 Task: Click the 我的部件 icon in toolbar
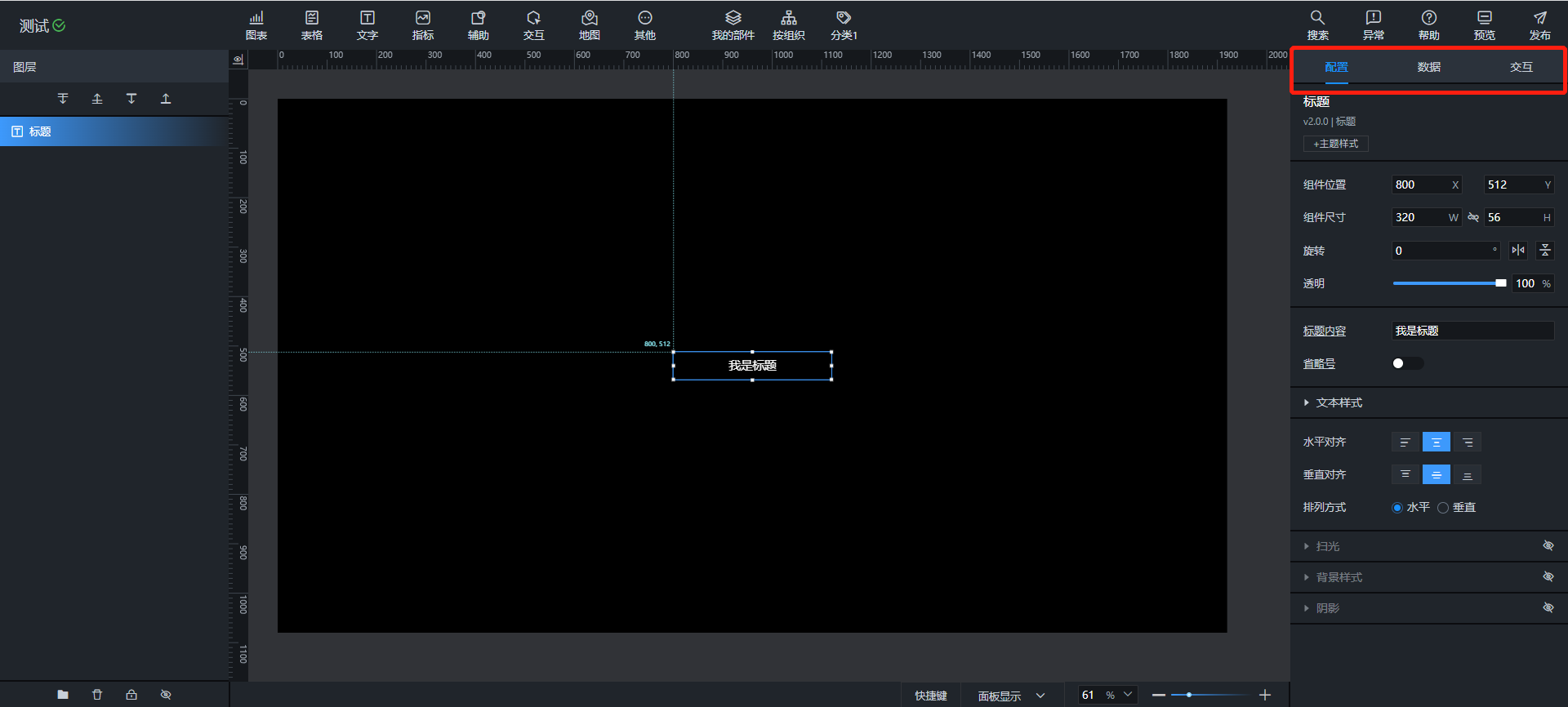tap(733, 25)
